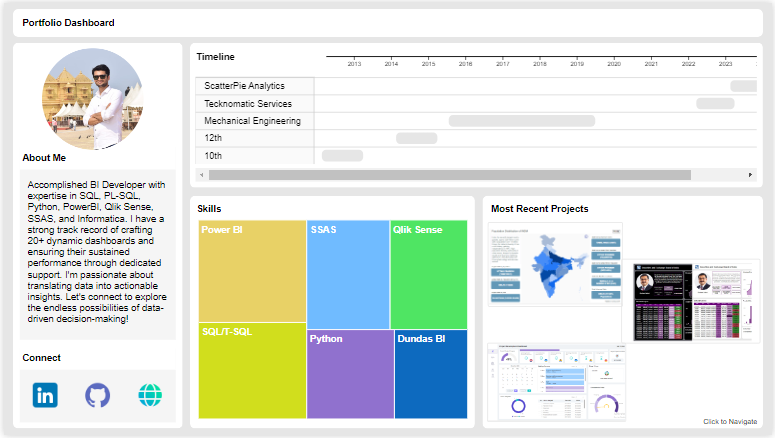The image size is (775, 438).
Task: Click the globe website icon
Action: pyautogui.click(x=150, y=395)
